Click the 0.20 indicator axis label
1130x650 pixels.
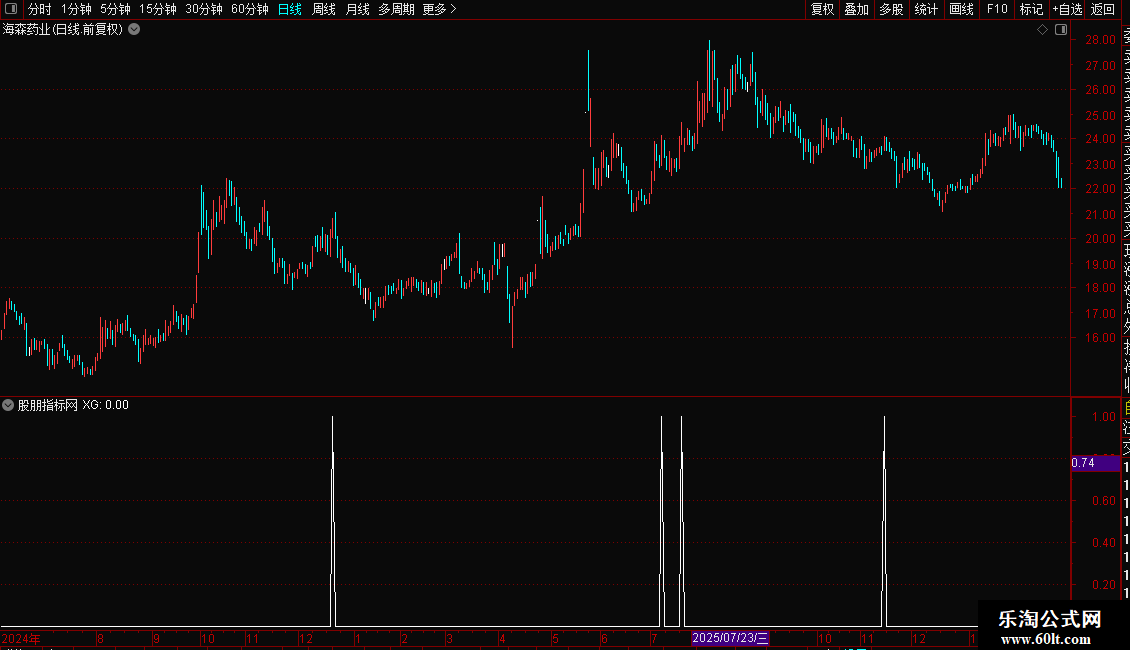(1103, 584)
